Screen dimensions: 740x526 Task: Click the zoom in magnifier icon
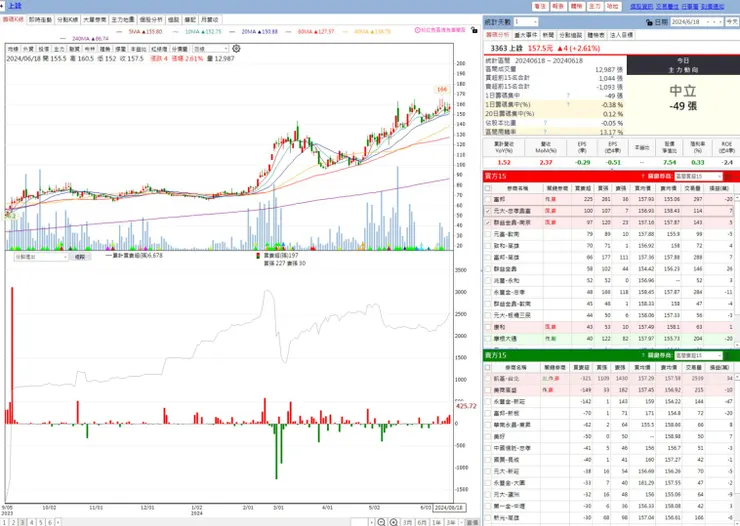[x=394, y=522]
